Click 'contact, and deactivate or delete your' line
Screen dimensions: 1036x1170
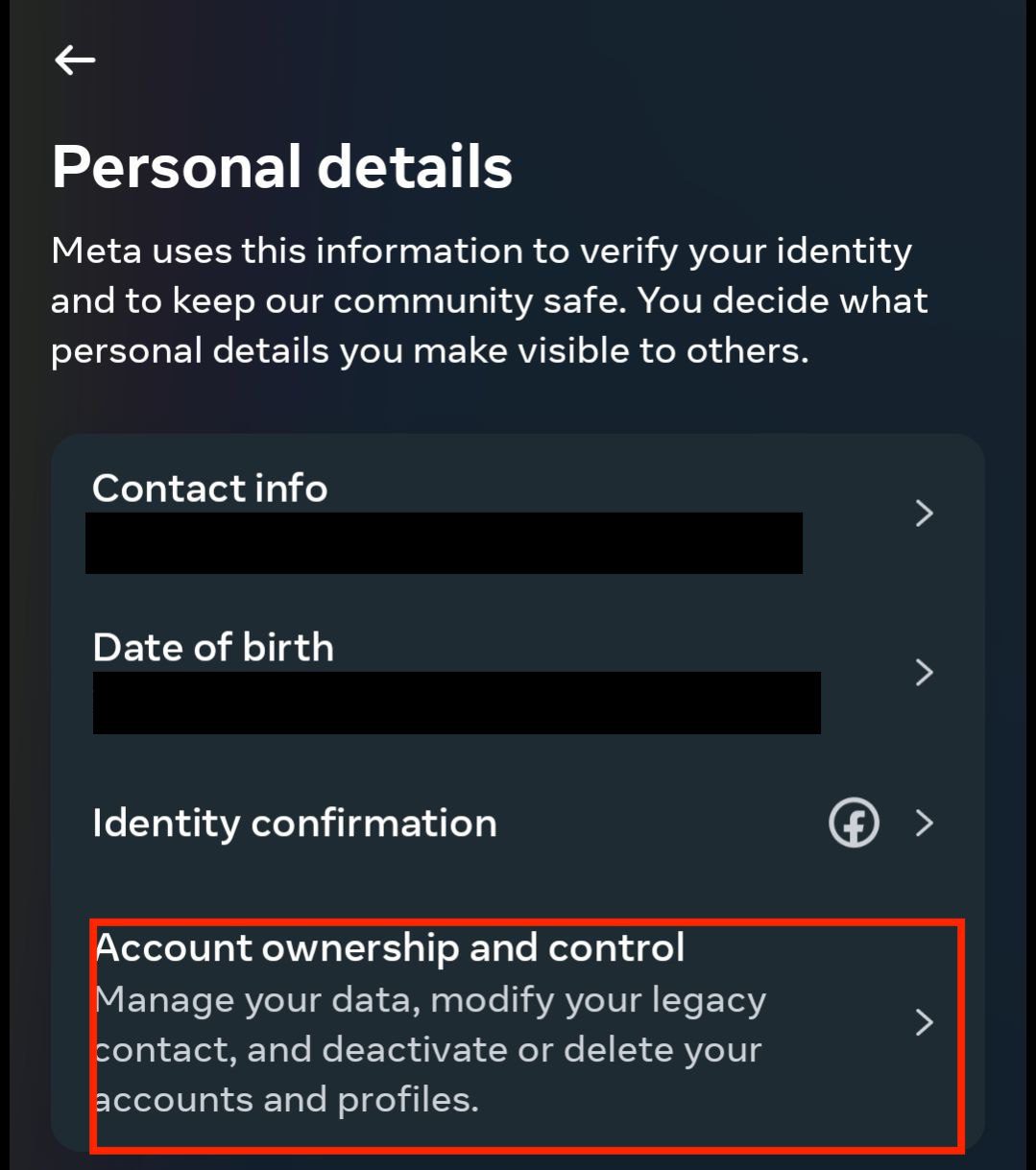tap(428, 1049)
